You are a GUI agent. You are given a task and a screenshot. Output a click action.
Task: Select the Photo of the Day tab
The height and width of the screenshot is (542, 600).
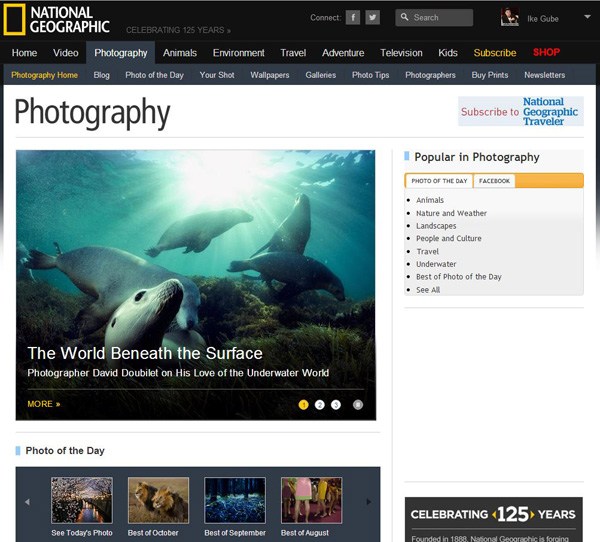[x=439, y=181]
